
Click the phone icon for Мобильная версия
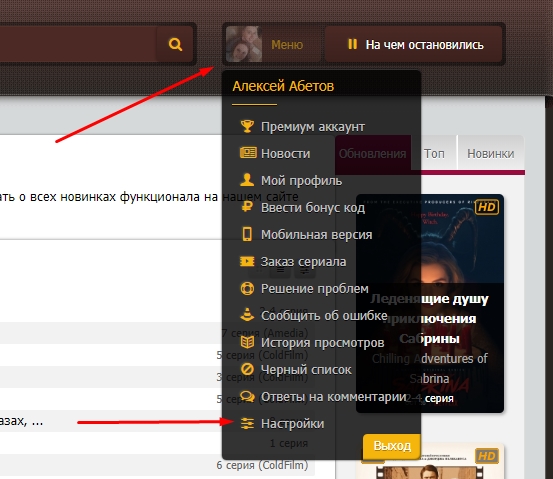[247, 234]
